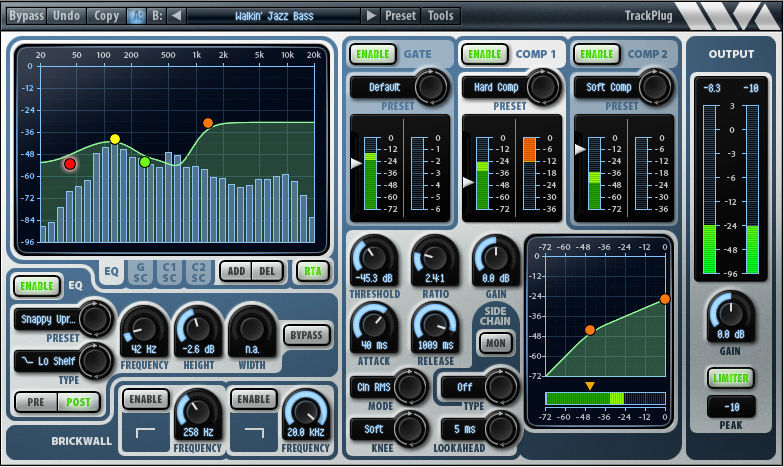
Task: Click the compressor Gain knob
Action: (496, 258)
